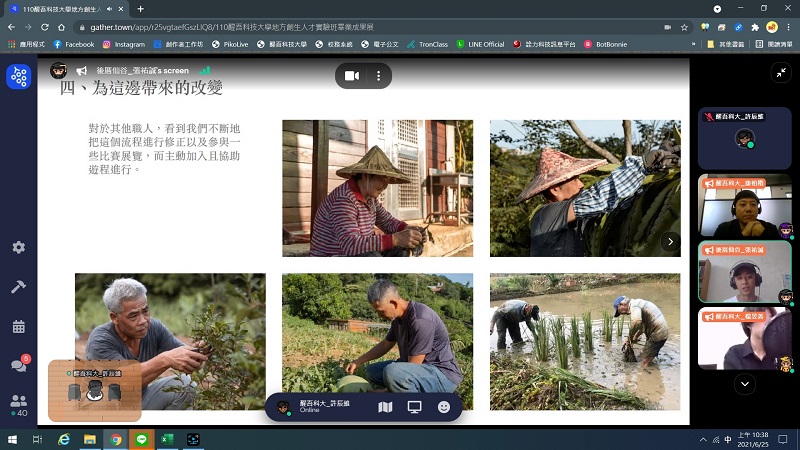
Task: Toggle the camera in the floating control
Action: pos(352,76)
